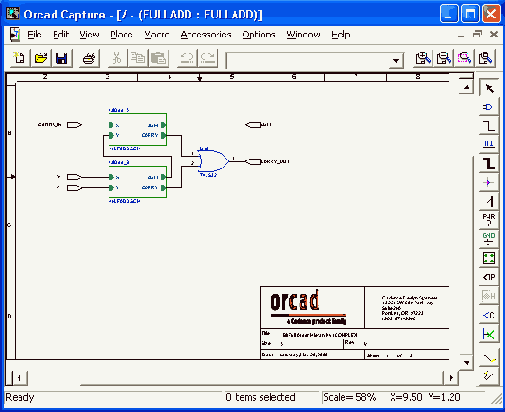Image resolution: width=505 pixels, height=412 pixels.
Task: Click the Scale=58% status bar value
Action: (x=350, y=397)
